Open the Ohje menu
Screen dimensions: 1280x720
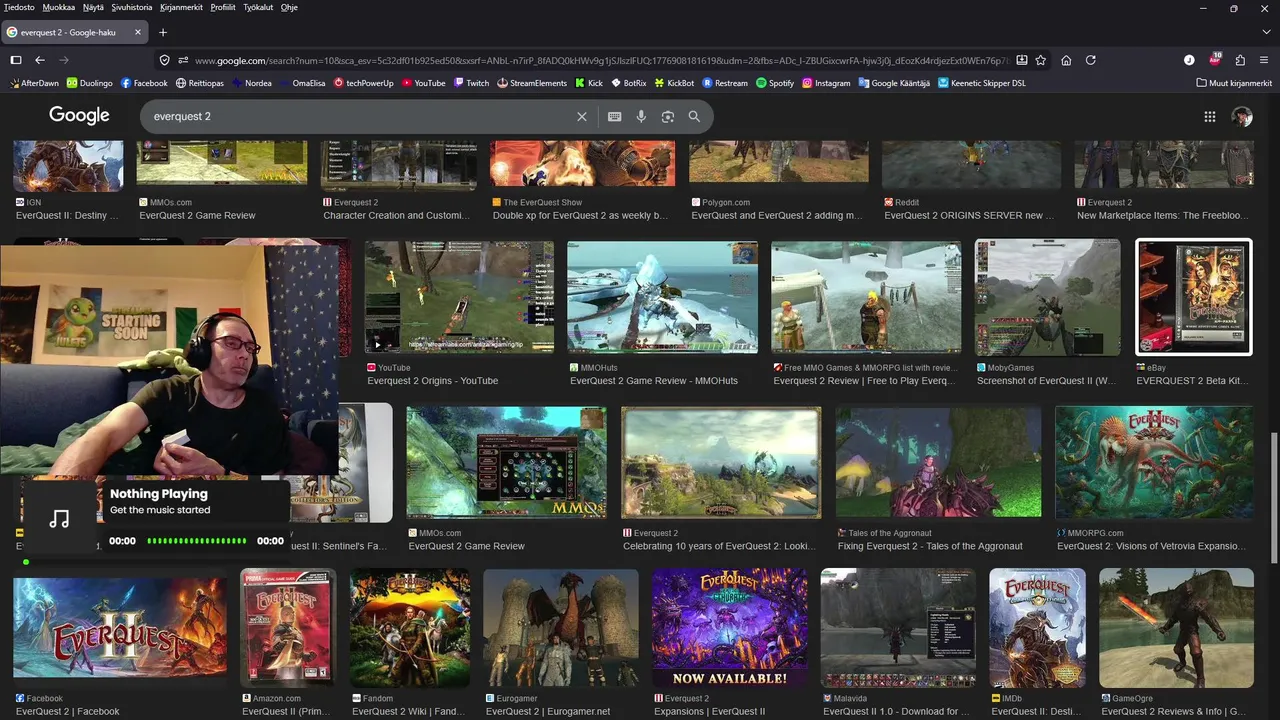(289, 7)
